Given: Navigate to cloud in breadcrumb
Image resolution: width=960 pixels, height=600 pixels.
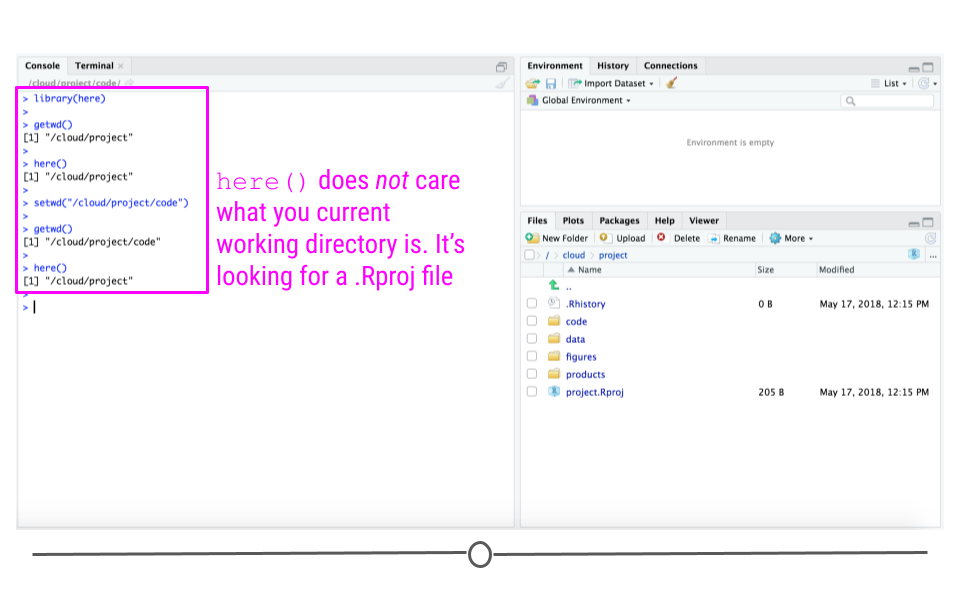Looking at the screenshot, I should (x=574, y=255).
